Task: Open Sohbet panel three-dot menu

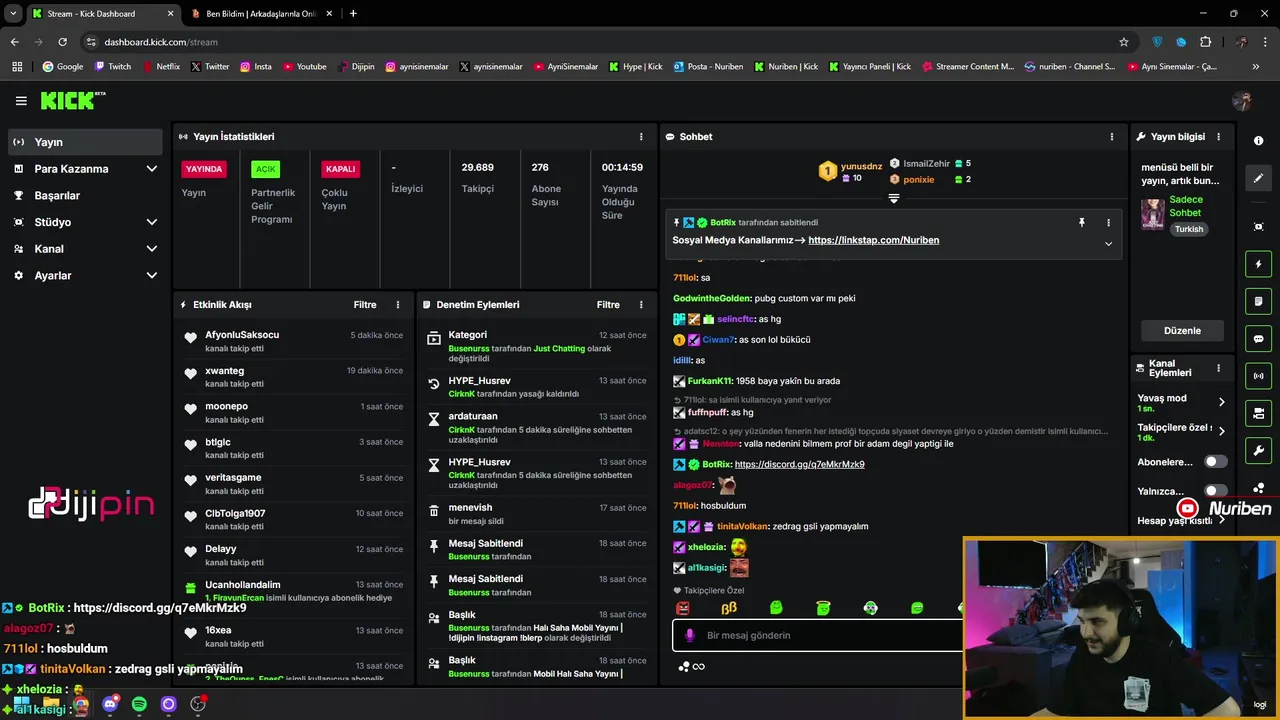Action: pyautogui.click(x=1111, y=137)
